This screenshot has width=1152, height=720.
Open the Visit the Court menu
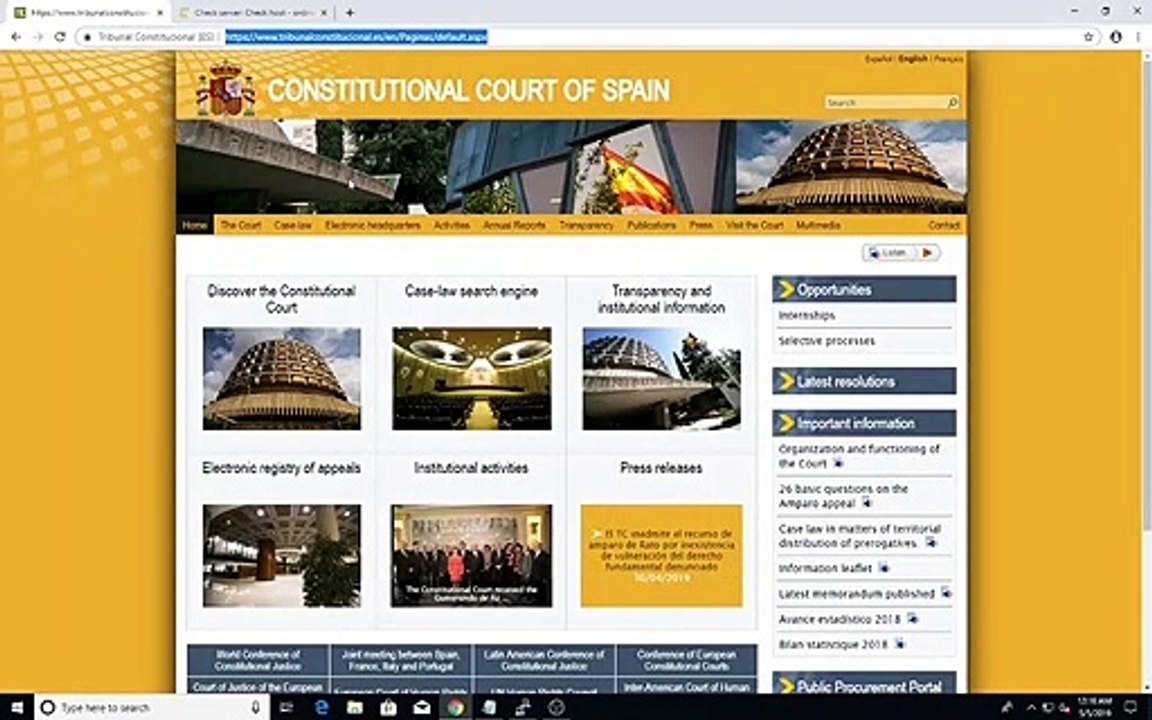pos(755,226)
